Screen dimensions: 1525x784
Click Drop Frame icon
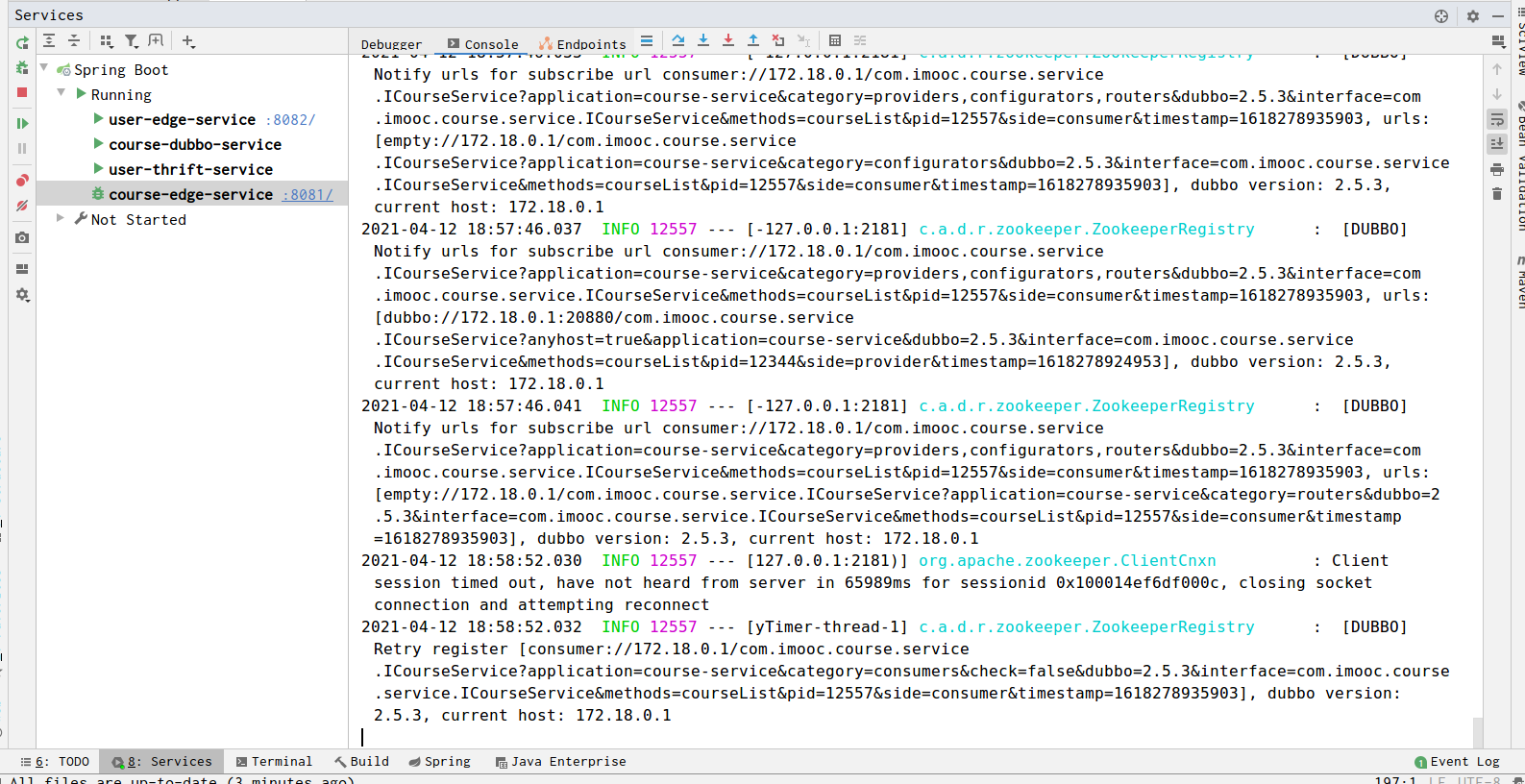(778, 40)
